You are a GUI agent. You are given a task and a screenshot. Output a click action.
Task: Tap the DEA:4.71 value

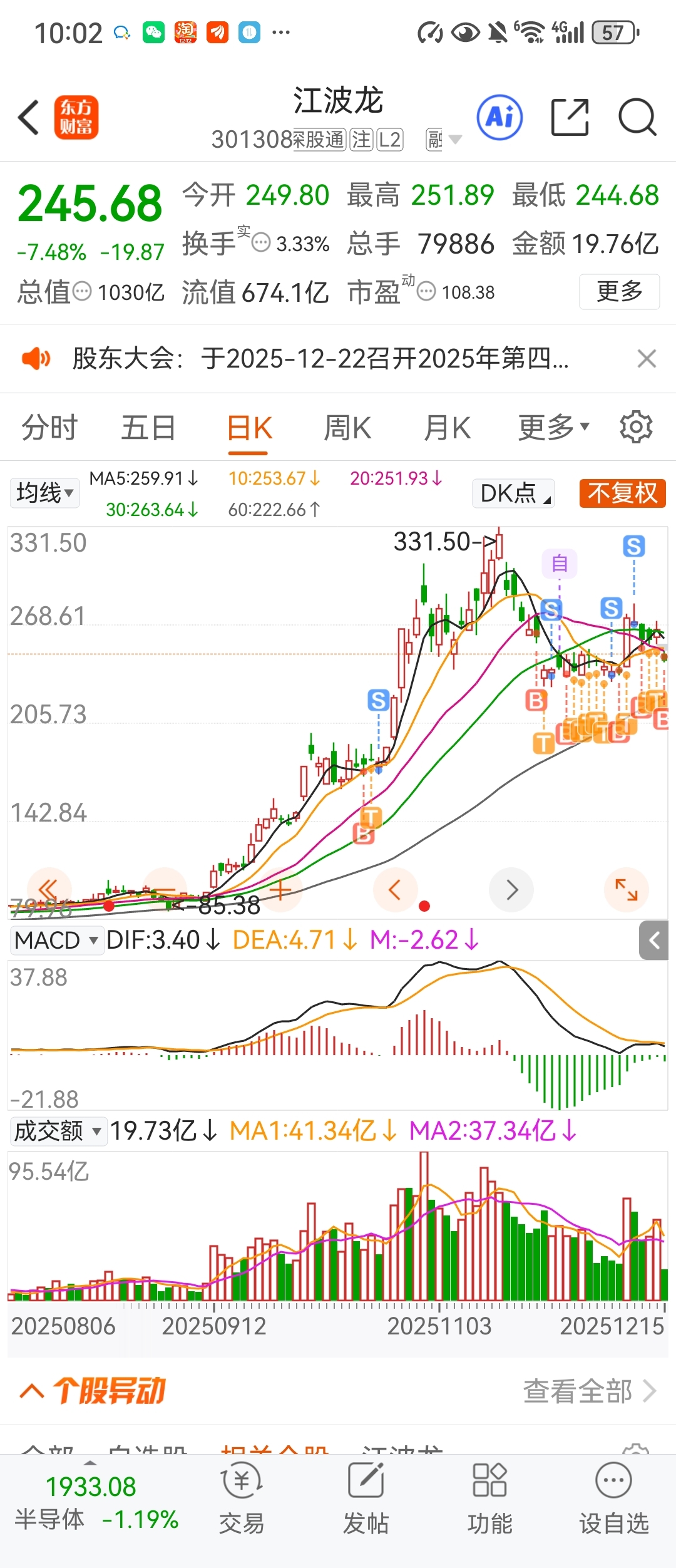click(295, 940)
